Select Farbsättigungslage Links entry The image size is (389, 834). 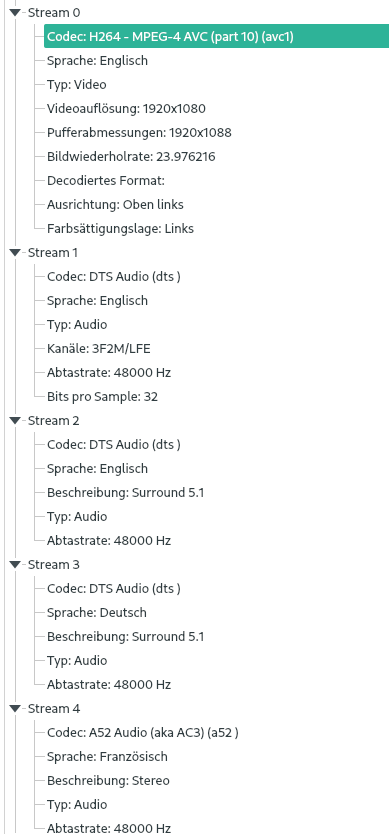(x=120, y=229)
